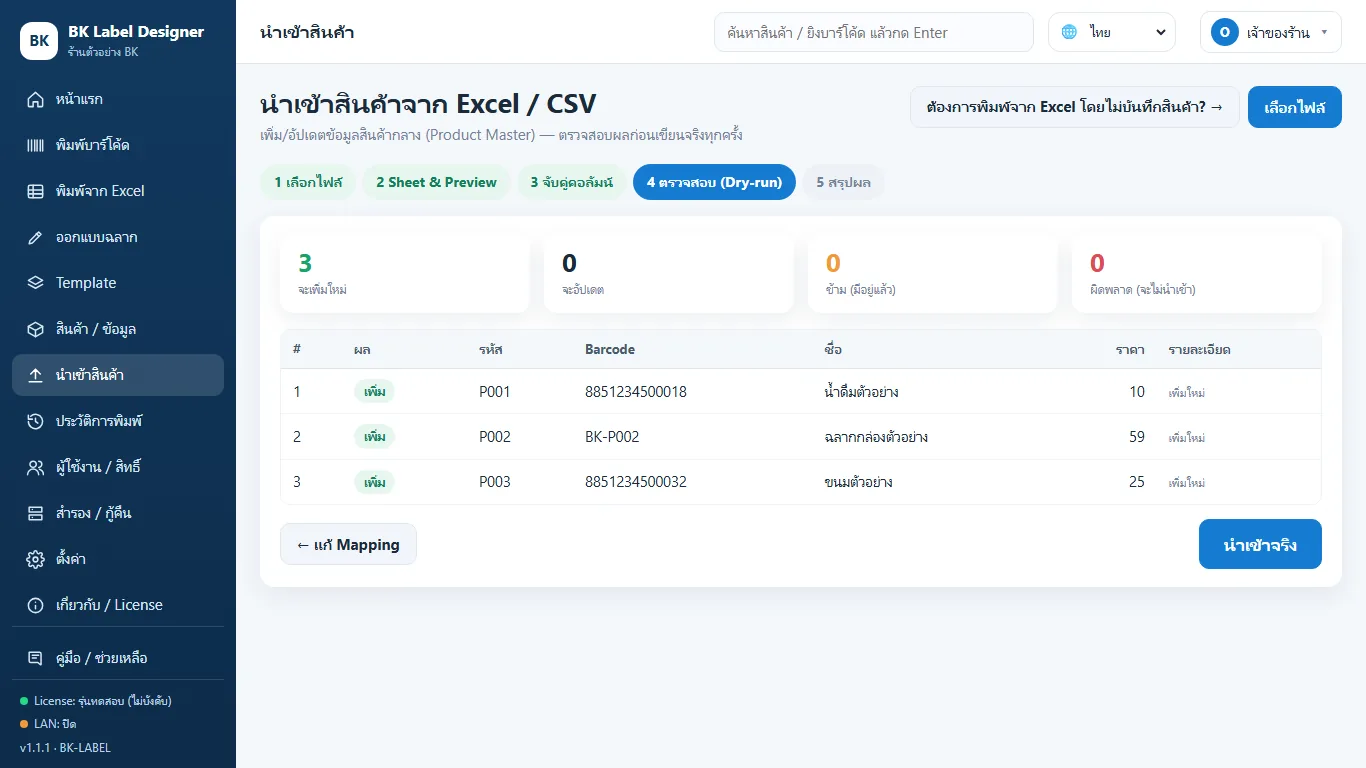Go to step 1 เลือกไฟล์ tab
The width and height of the screenshot is (1366, 768).
pos(308,182)
